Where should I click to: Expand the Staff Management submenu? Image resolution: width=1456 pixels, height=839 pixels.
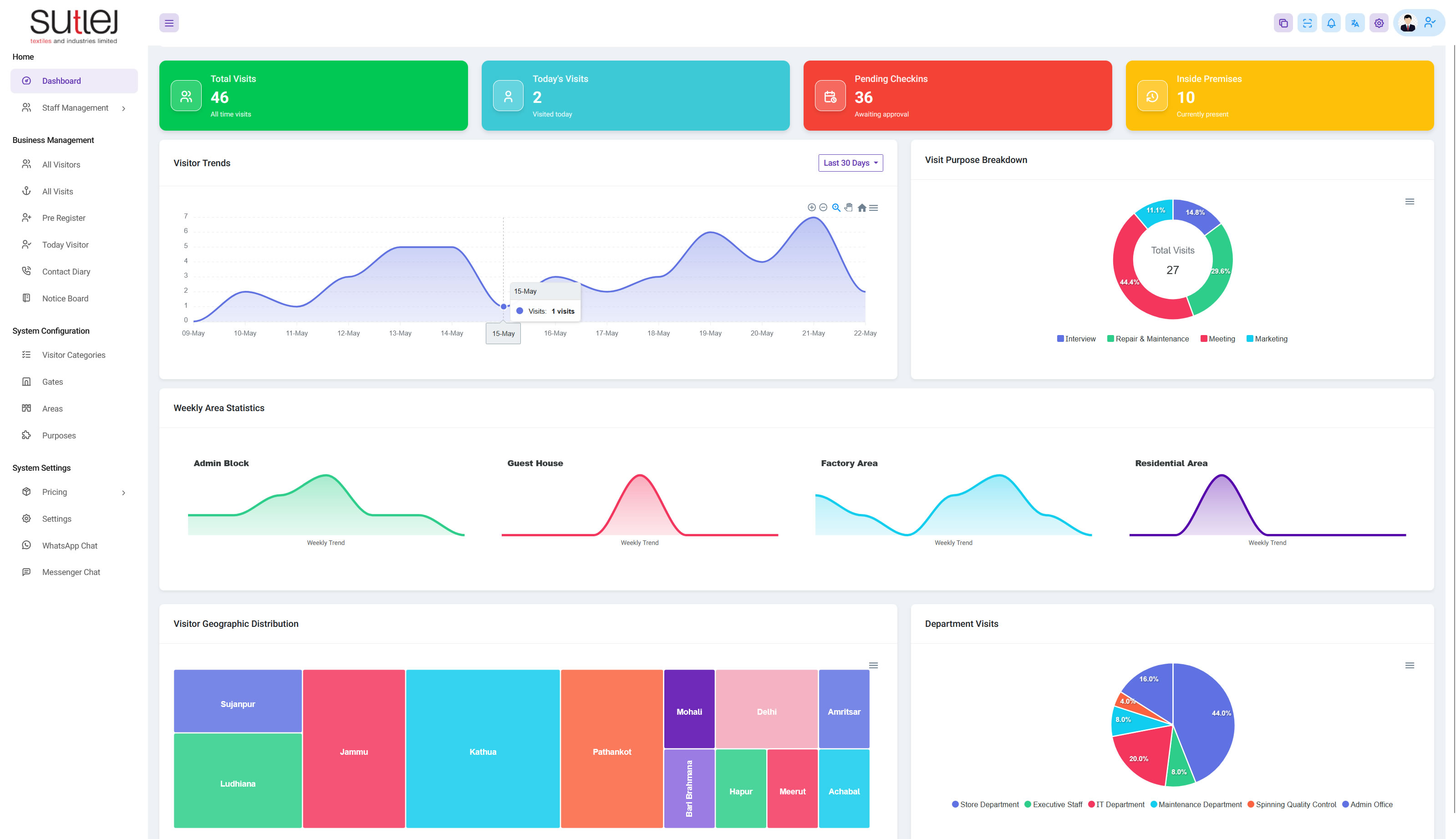(x=74, y=108)
